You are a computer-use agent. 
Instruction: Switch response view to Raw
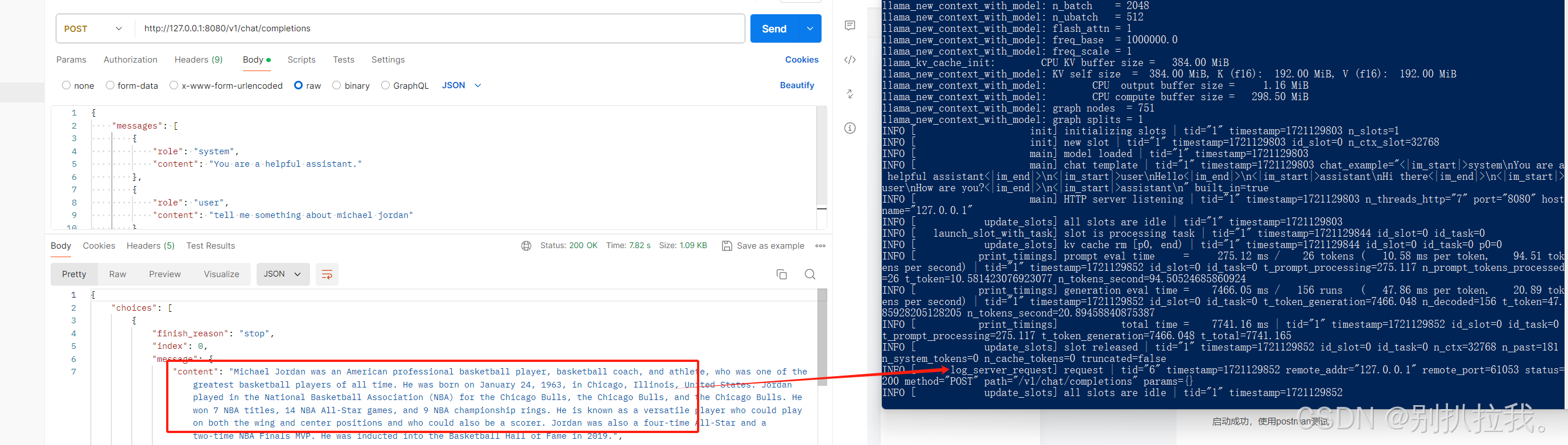[117, 274]
